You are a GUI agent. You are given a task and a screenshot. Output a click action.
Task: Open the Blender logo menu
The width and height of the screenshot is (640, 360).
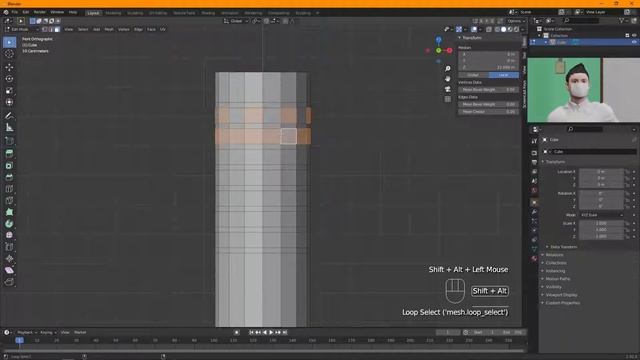6,12
